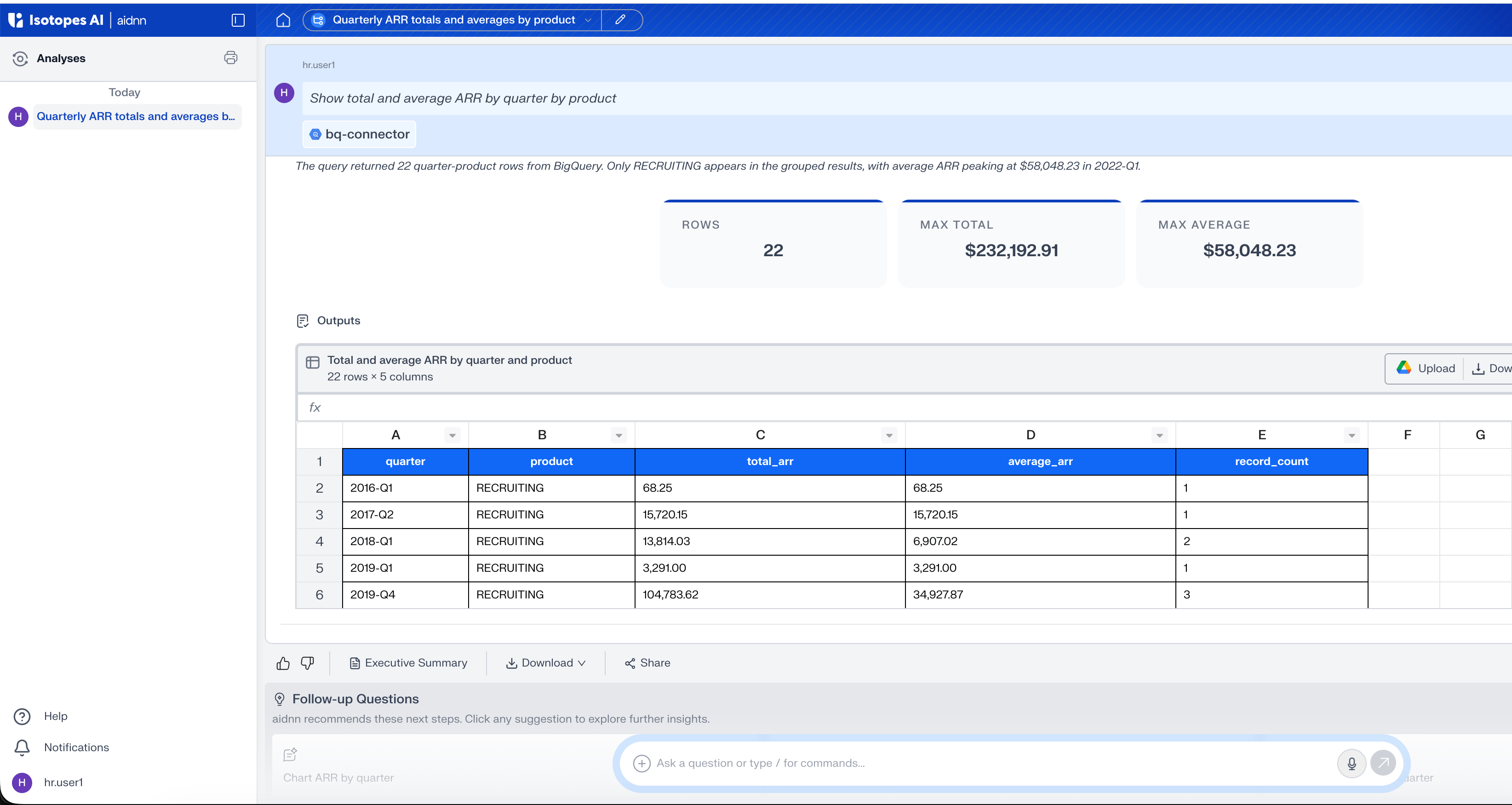This screenshot has width=1512, height=805.
Task: Open column B filter dropdown
Action: pos(619,435)
